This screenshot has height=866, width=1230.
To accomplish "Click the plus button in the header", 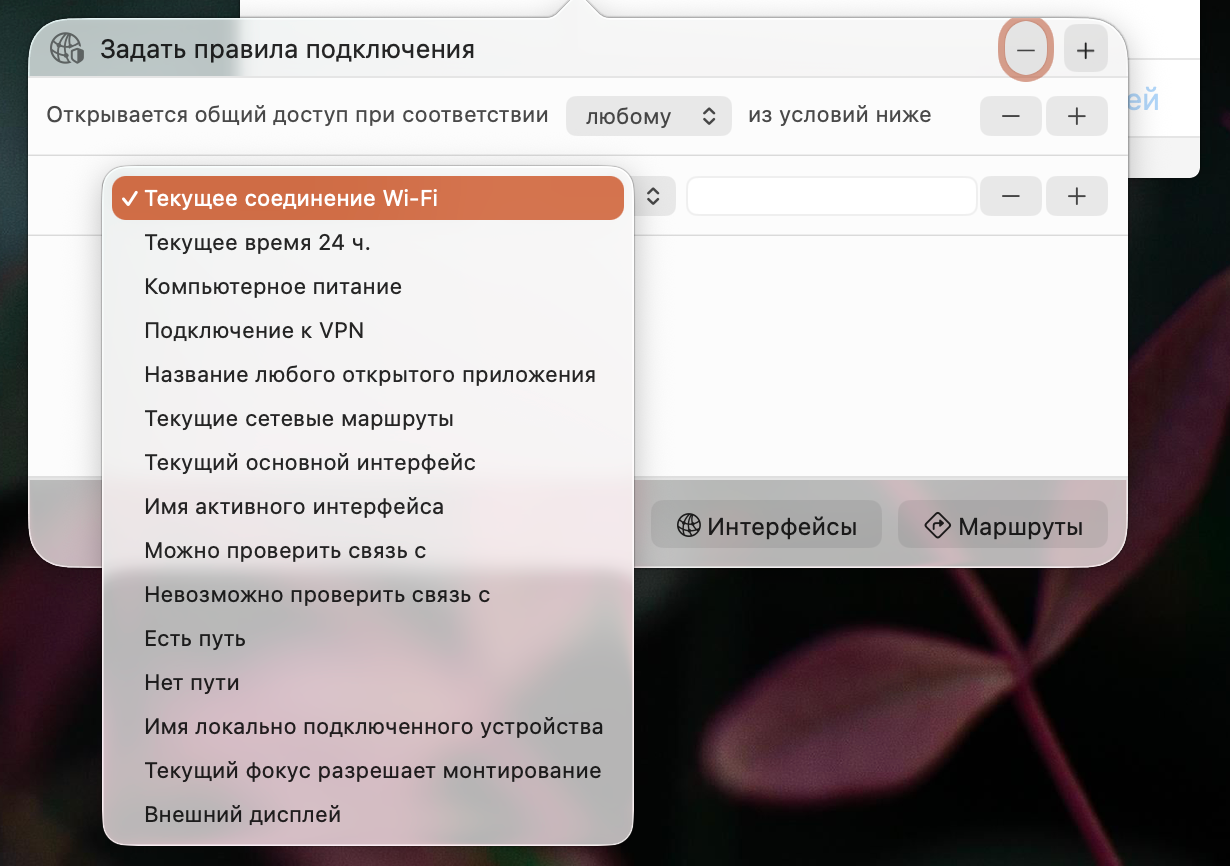I will (1085, 50).
